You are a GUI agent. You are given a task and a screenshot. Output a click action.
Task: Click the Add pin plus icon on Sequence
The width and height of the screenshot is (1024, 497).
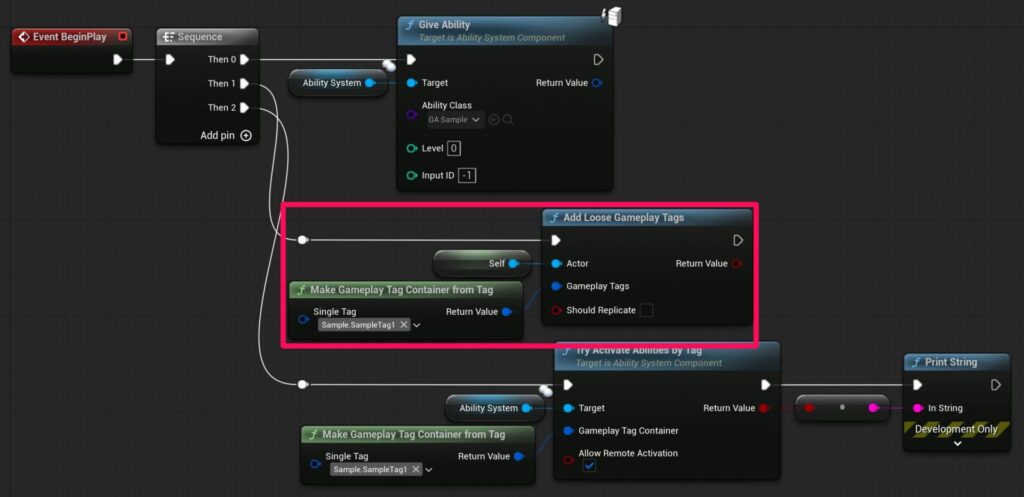click(246, 135)
